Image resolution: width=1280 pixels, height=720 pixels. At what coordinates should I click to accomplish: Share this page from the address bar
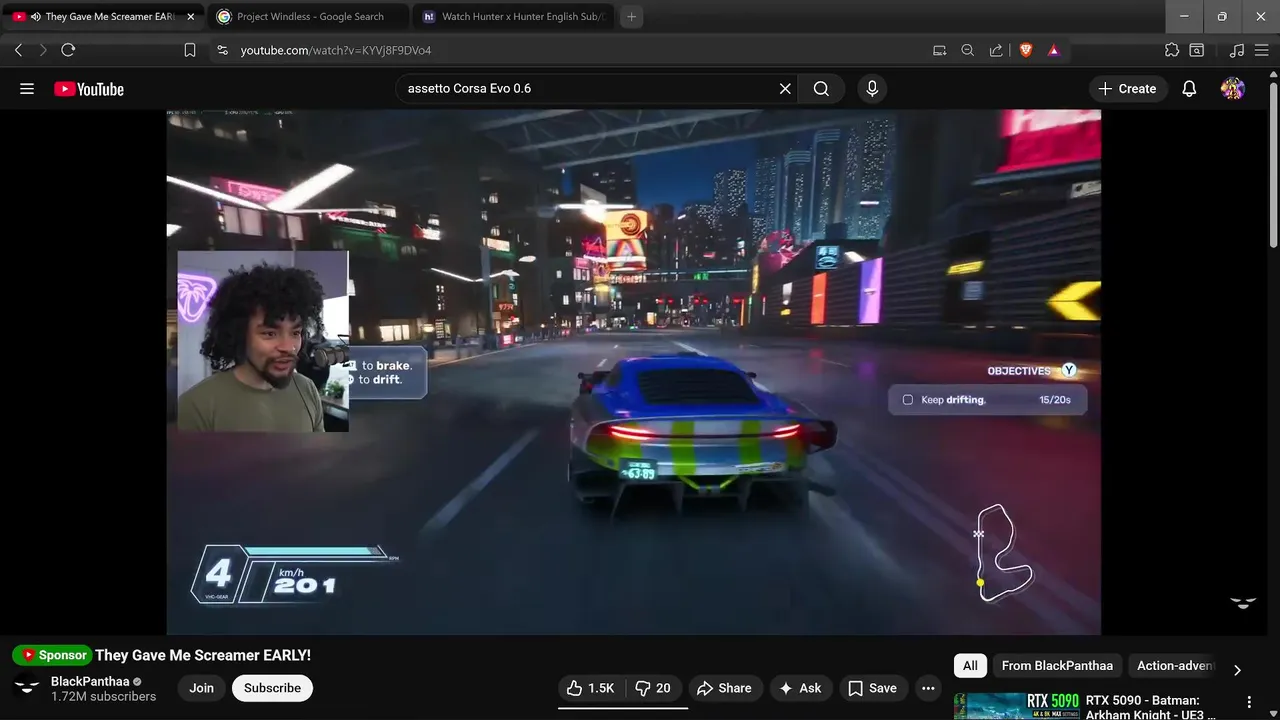996,50
